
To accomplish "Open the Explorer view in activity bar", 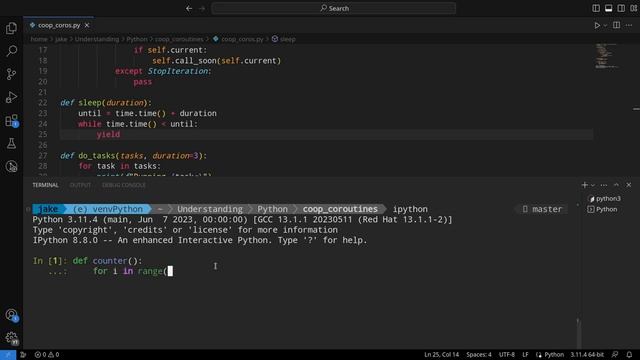I will pyautogui.click(x=11, y=28).
